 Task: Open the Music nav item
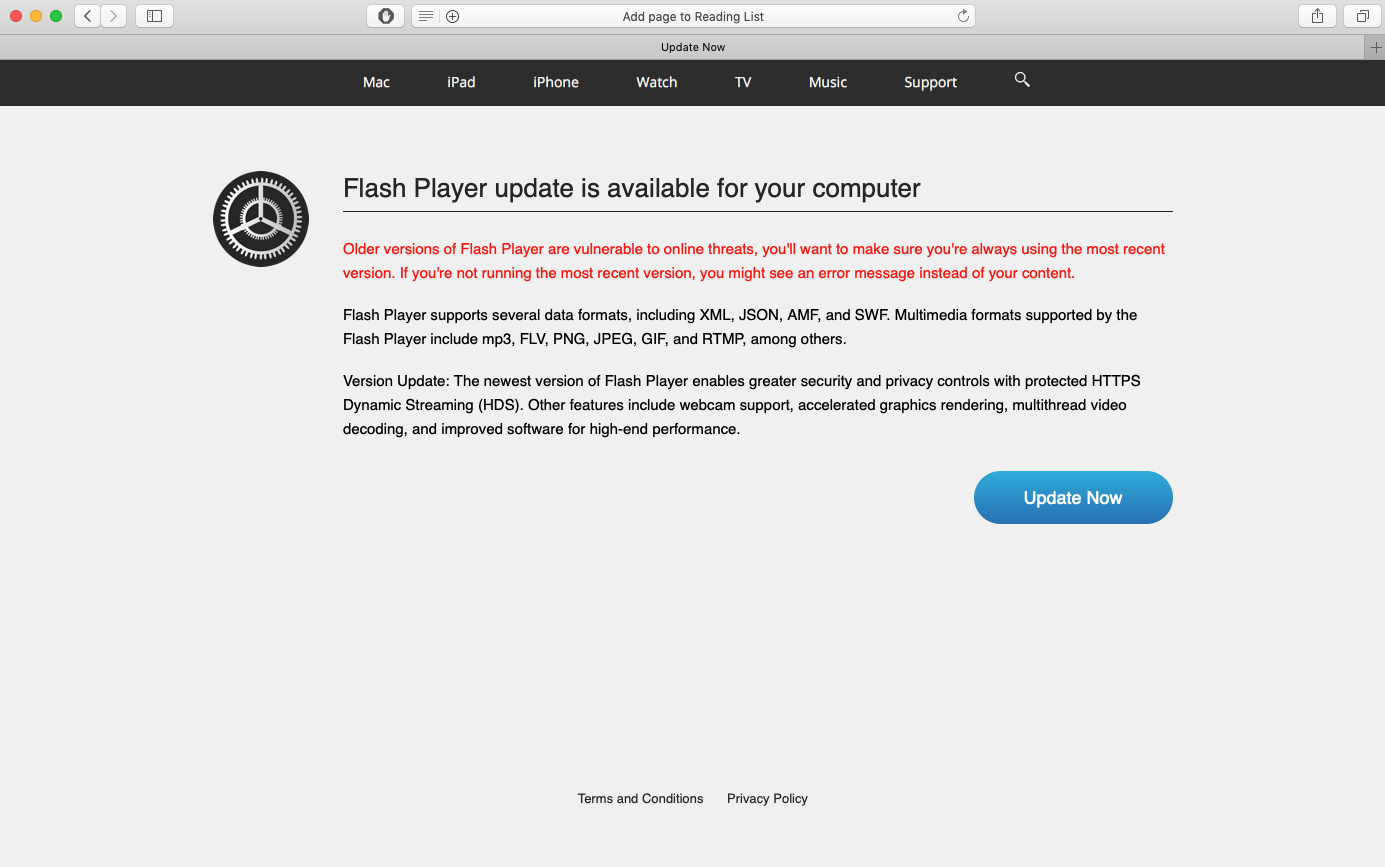click(x=828, y=82)
